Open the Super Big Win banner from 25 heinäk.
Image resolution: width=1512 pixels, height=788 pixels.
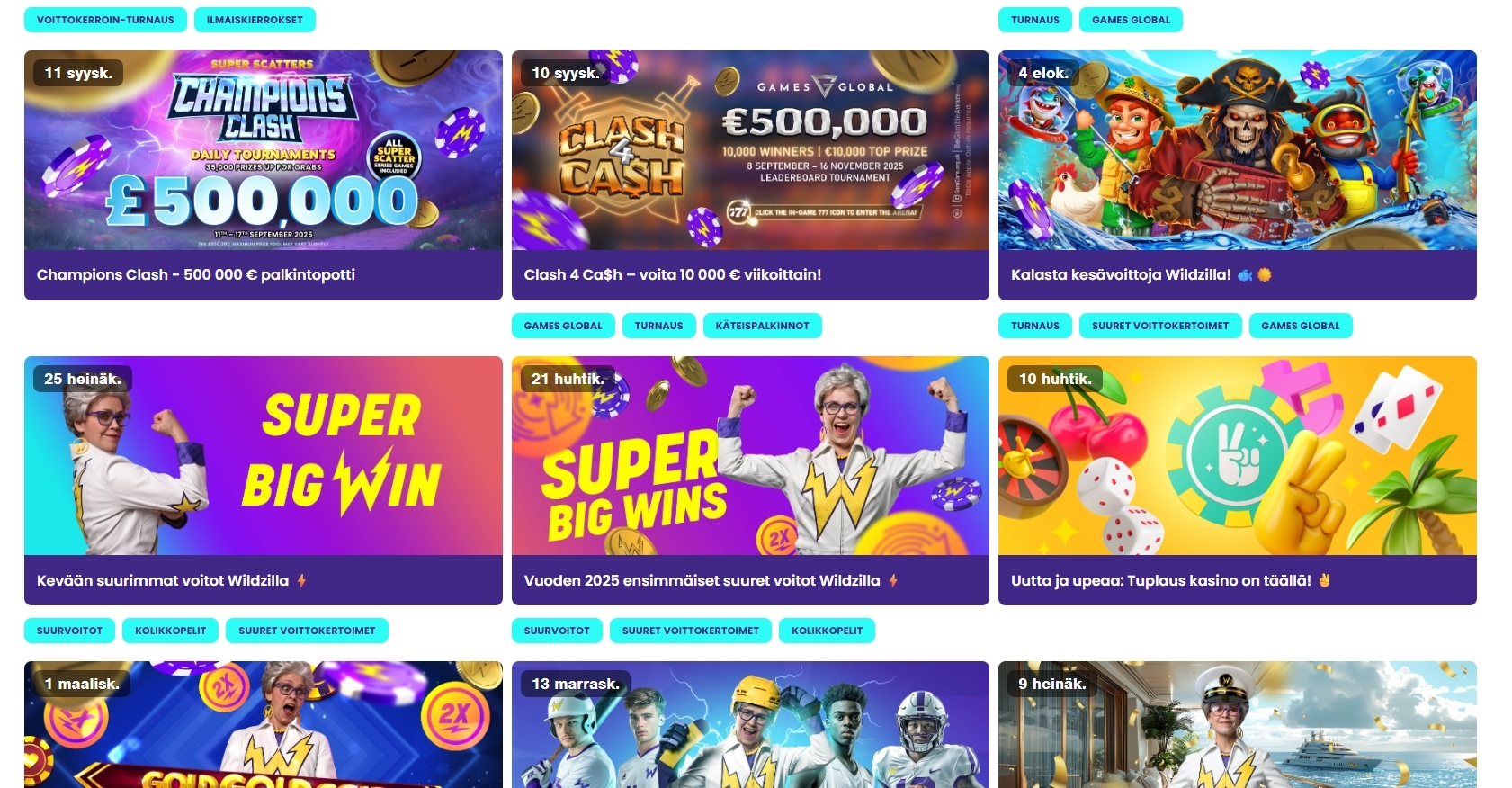pyautogui.click(x=263, y=455)
